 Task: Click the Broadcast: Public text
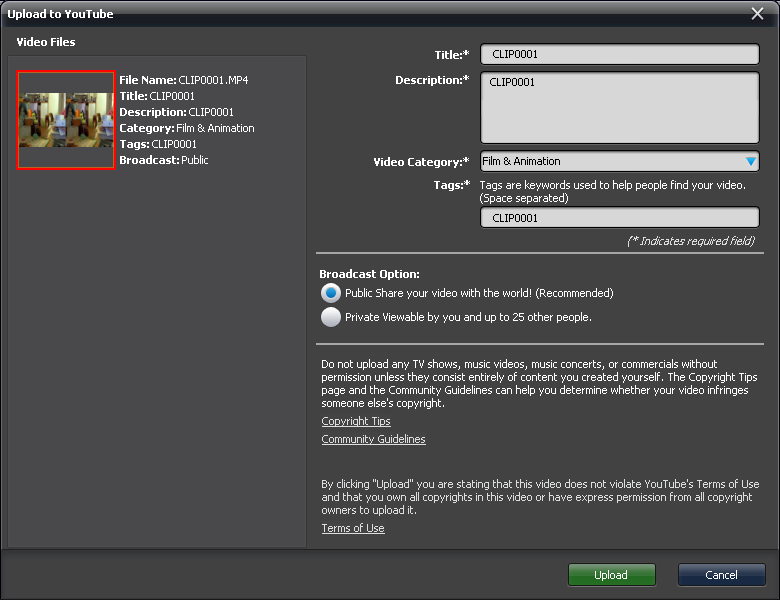[164, 160]
